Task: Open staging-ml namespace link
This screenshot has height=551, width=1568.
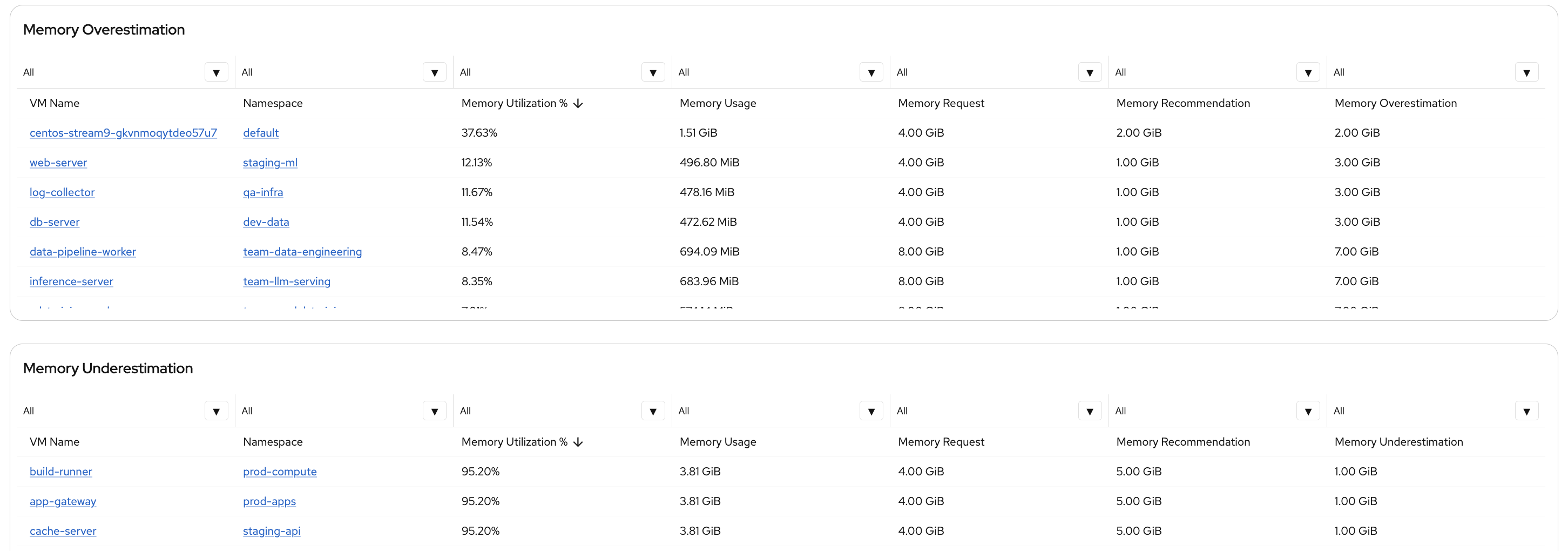Action: [x=271, y=163]
